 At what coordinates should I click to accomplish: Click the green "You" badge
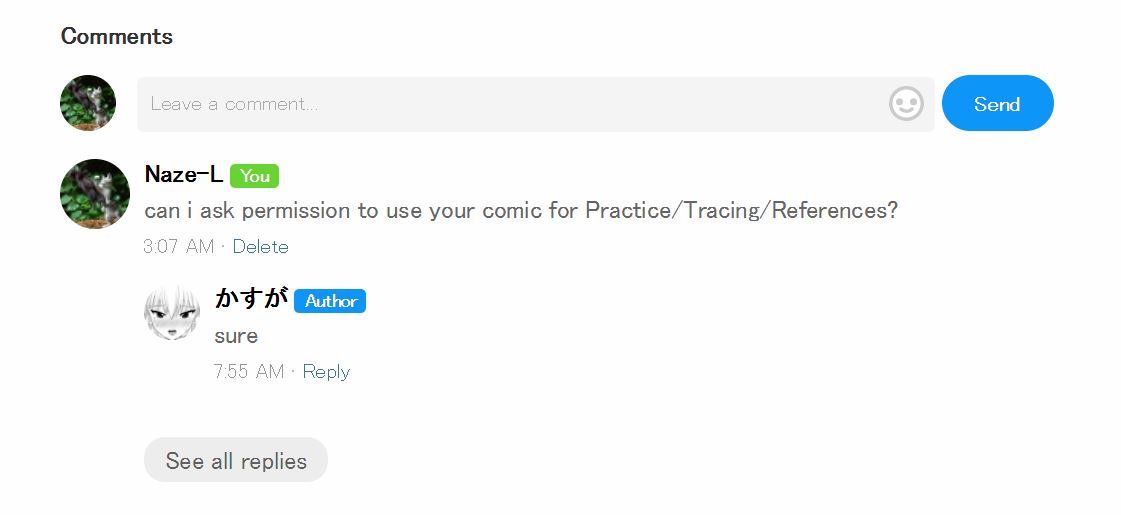coord(254,176)
